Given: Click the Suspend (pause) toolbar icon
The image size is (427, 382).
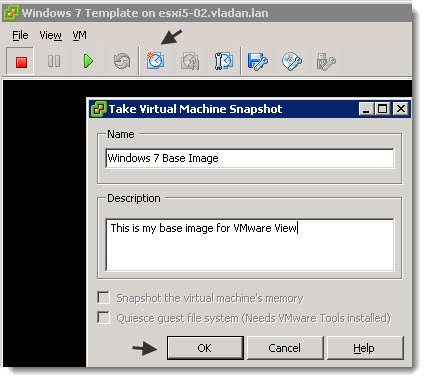Looking at the screenshot, I should (x=54, y=61).
